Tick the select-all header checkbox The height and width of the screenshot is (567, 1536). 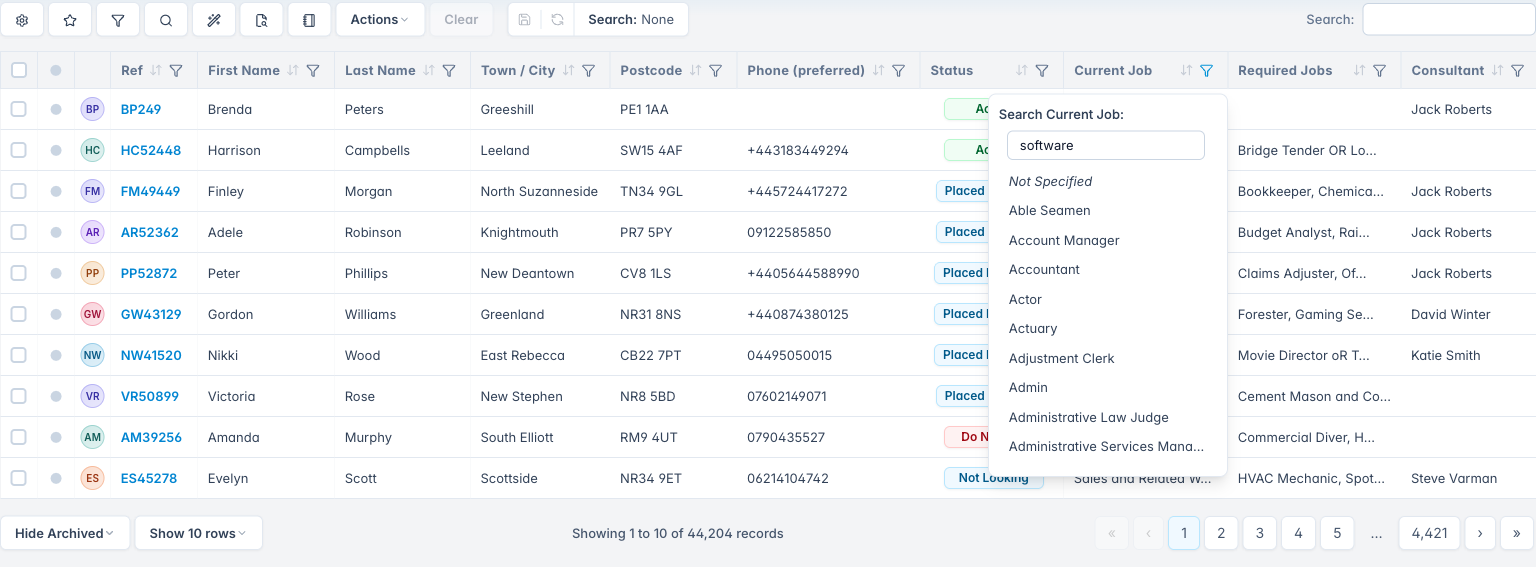point(19,70)
